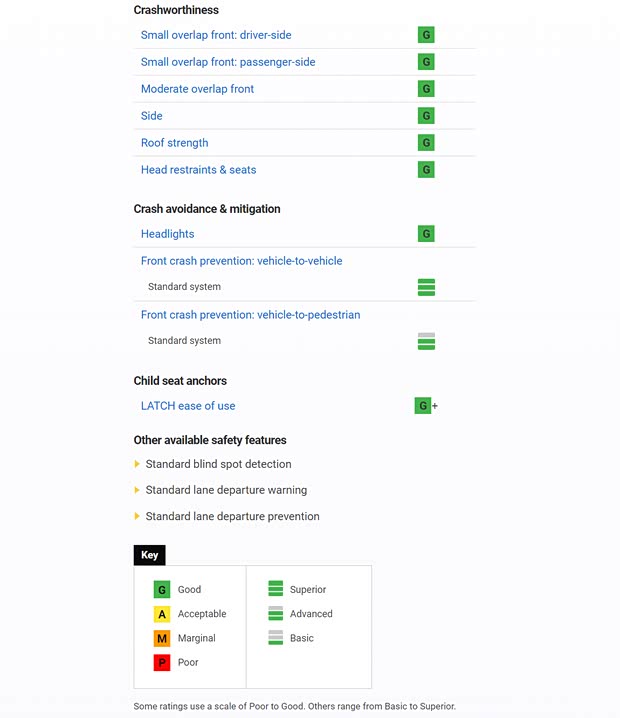Open the Moderate overlap front link
Image resolution: width=620 pixels, height=718 pixels.
[x=197, y=89]
